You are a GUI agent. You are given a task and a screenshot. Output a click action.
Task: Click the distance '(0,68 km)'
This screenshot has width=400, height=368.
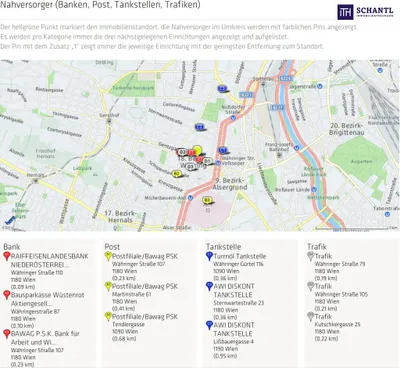click(x=124, y=339)
